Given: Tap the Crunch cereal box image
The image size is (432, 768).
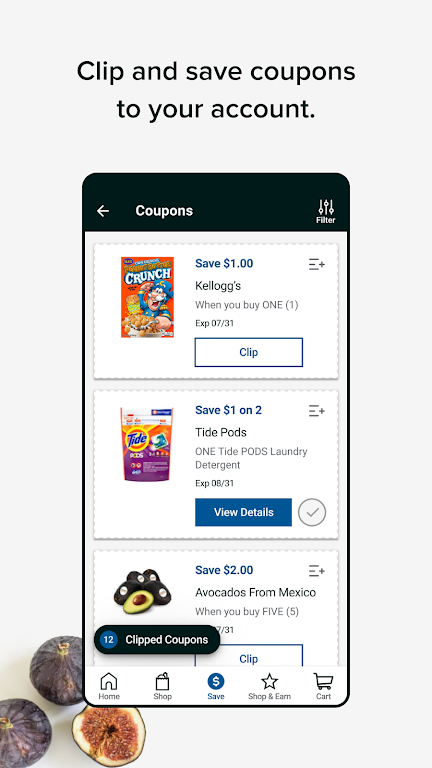Looking at the screenshot, I should coord(147,297).
